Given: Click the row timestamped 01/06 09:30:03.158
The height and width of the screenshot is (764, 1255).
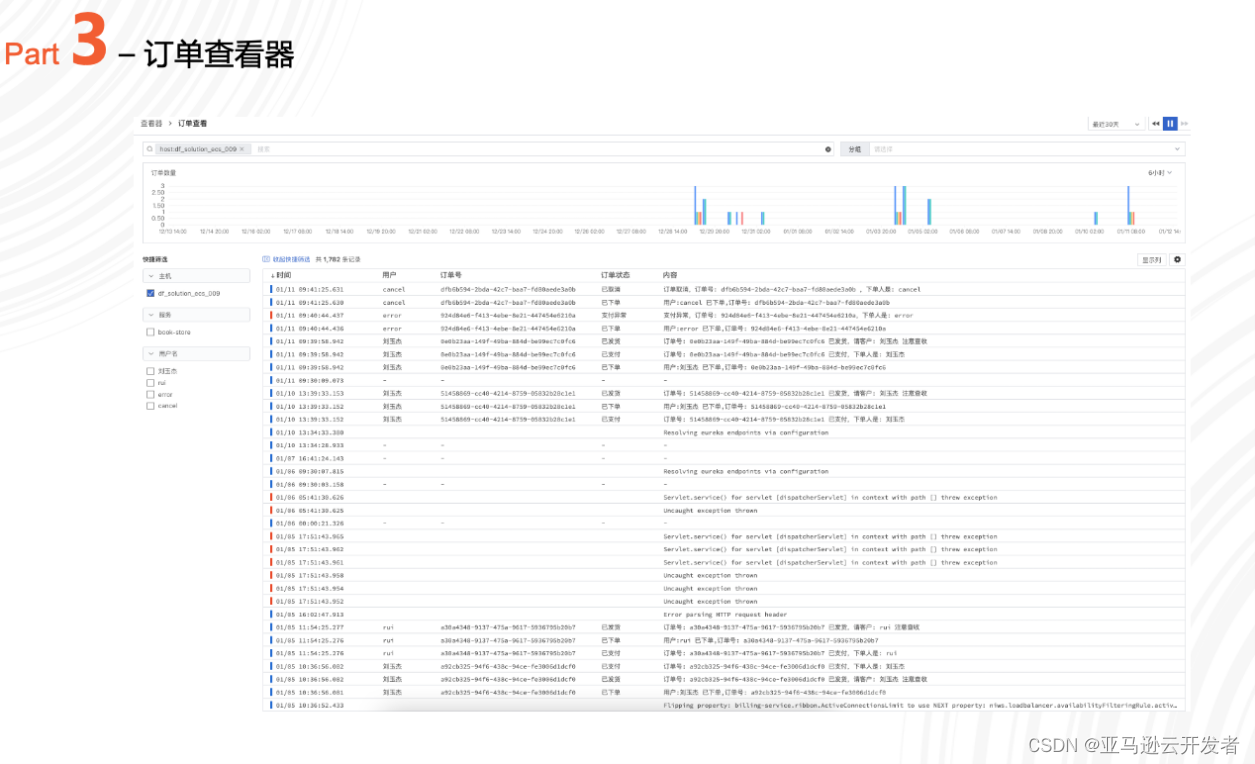Looking at the screenshot, I should click(x=724, y=484).
